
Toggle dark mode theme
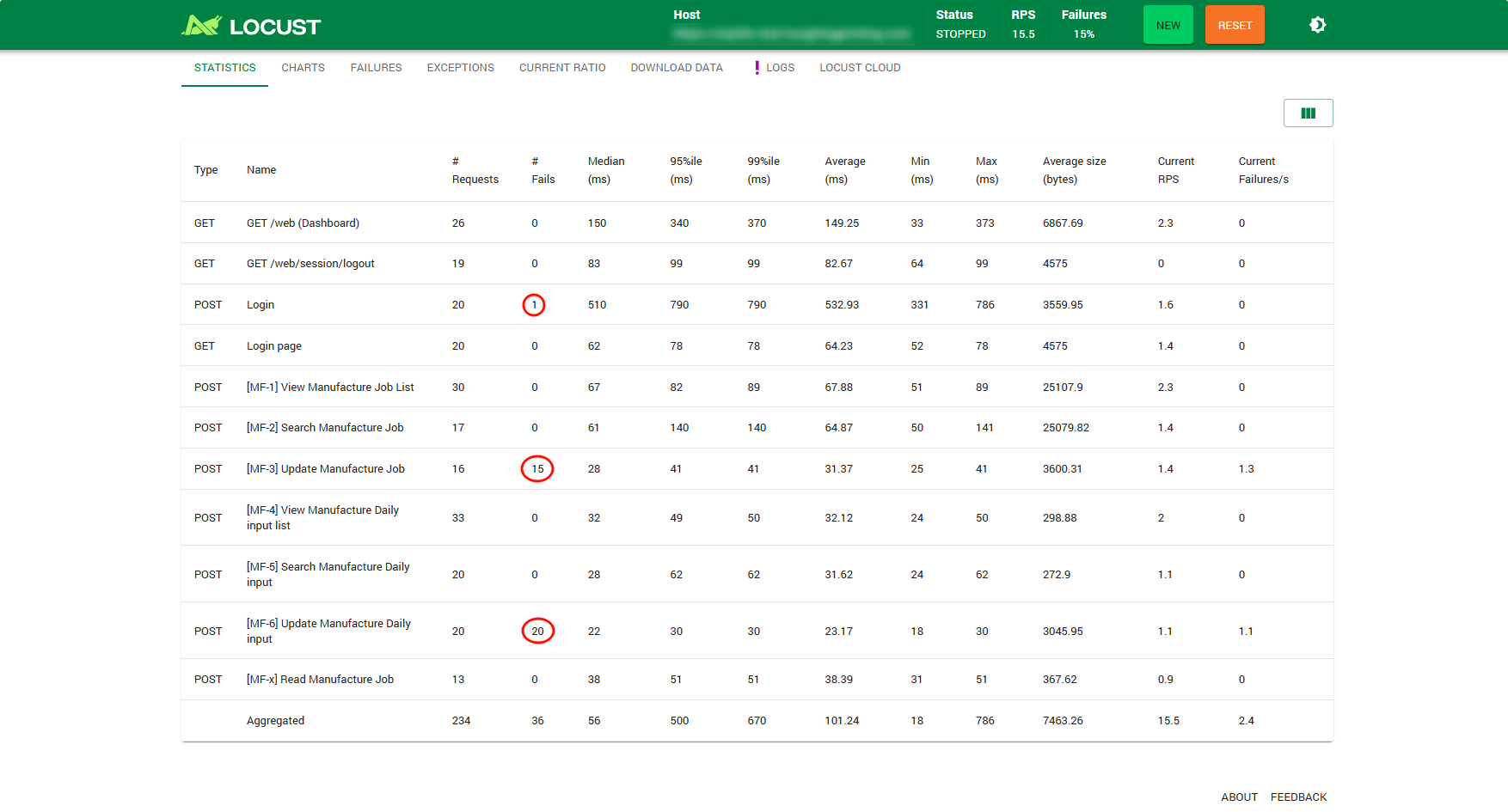point(1317,25)
